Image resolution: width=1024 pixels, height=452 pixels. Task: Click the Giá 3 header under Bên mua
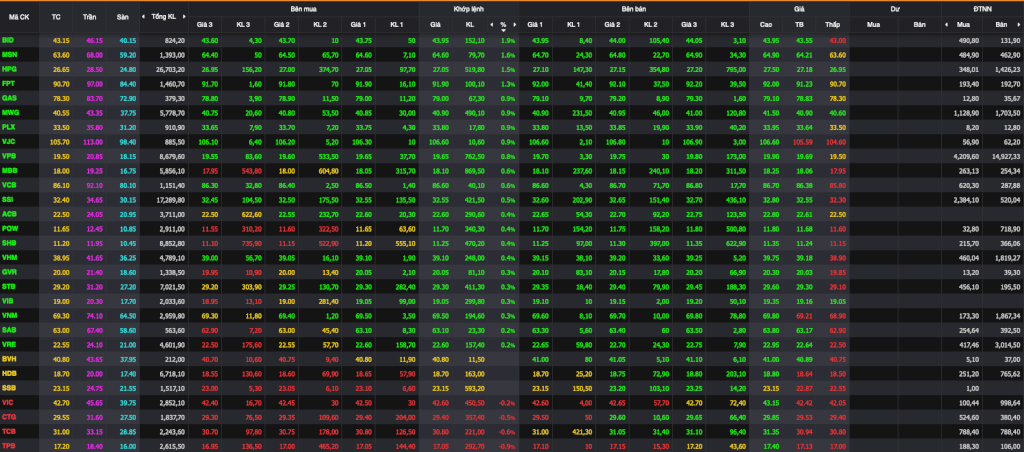[x=205, y=25]
